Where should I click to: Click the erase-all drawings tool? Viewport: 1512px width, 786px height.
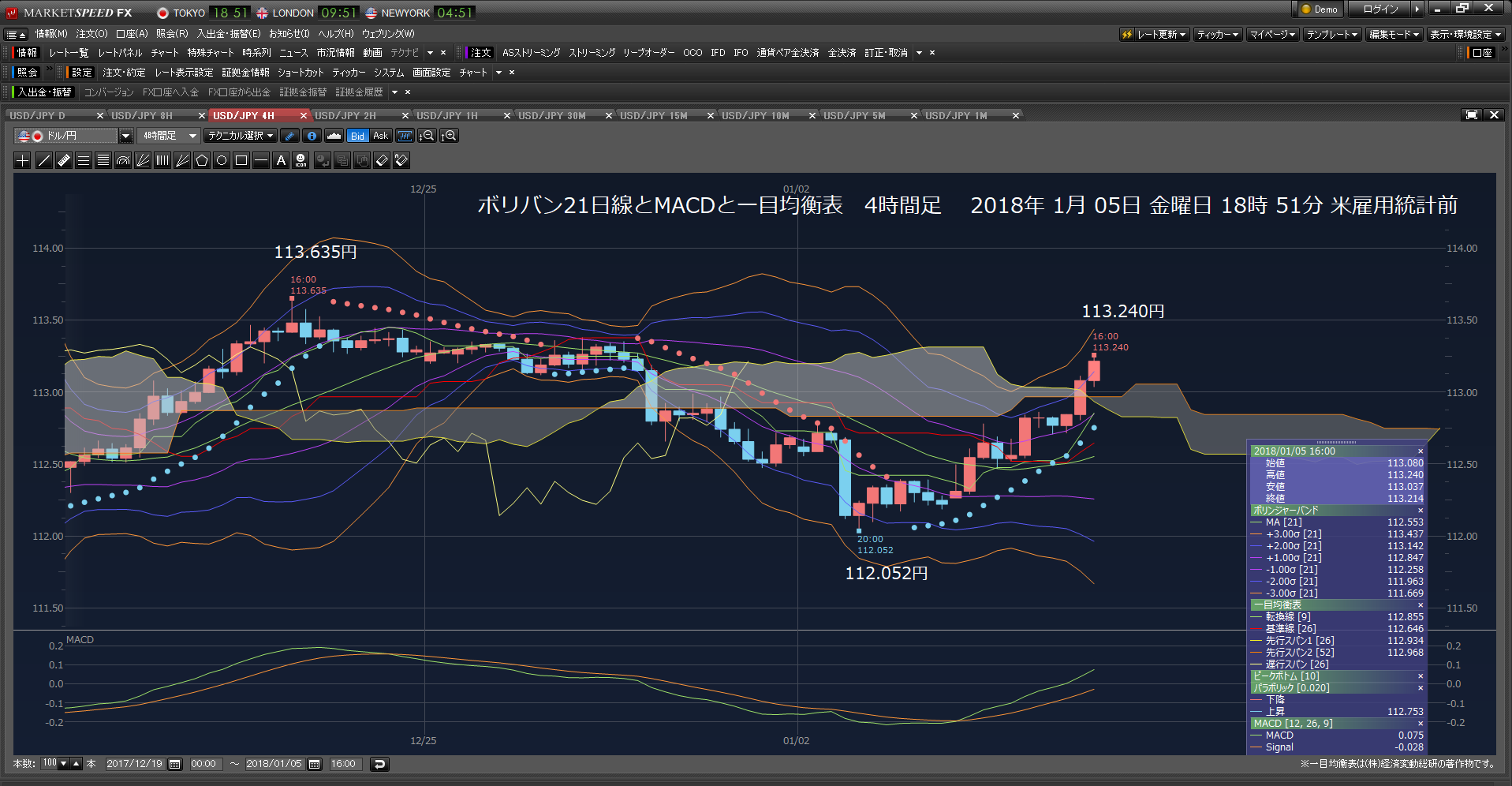(401, 160)
